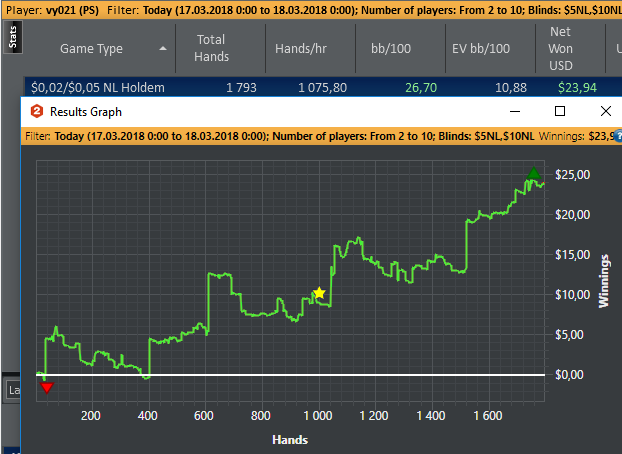Viewport: 622px width, 454px height.
Task: Click the $25,00 y-axis label
Action: [x=572, y=175]
